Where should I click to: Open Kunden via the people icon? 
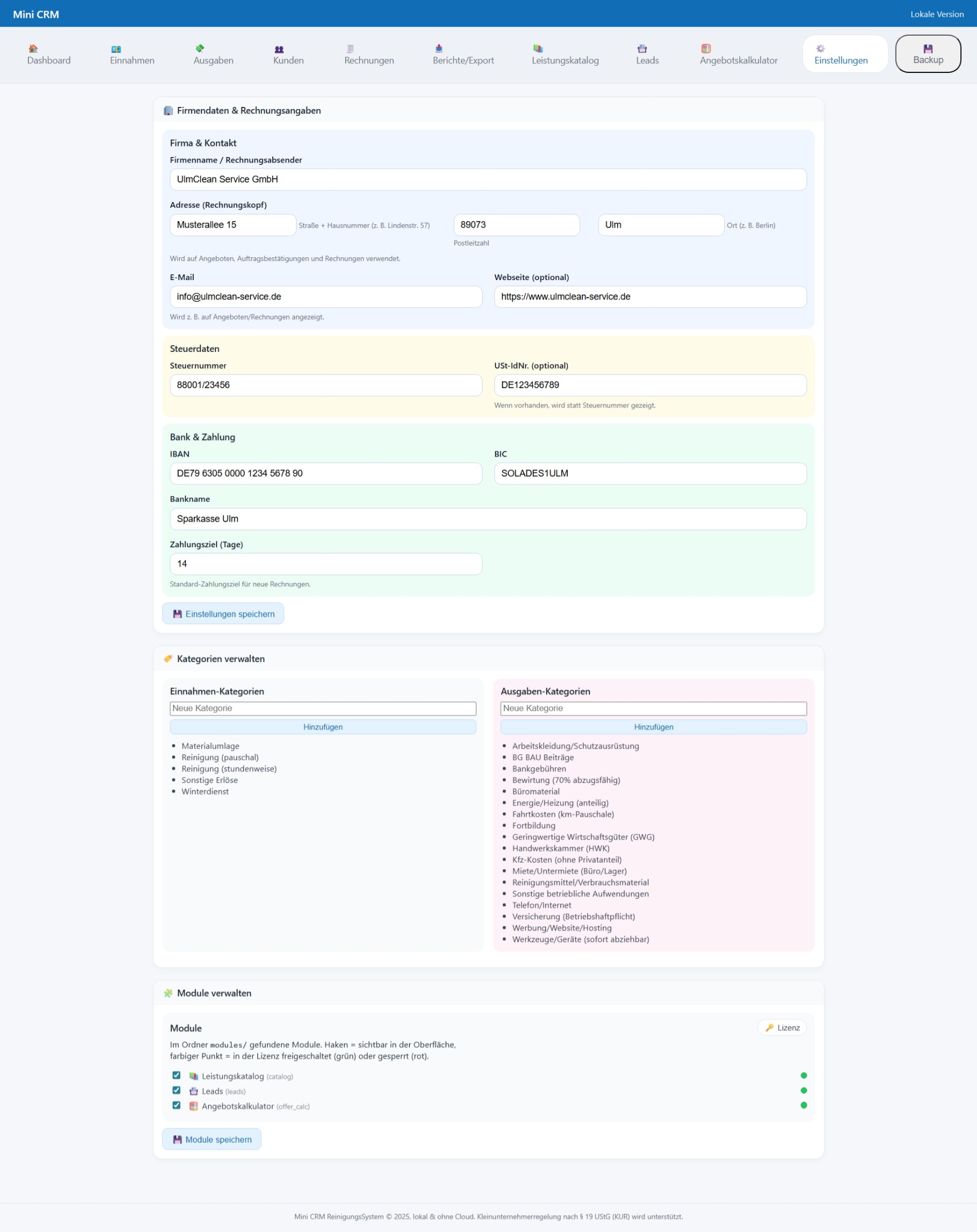[x=279, y=48]
